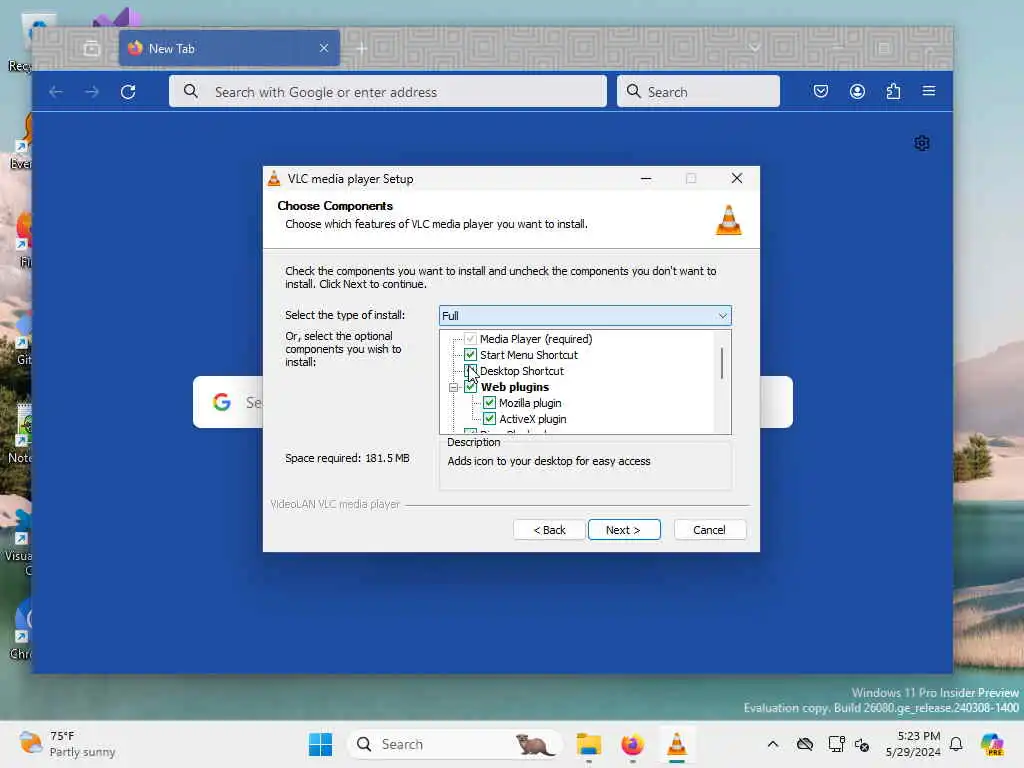
Task: Toggle the Start Menu Shortcut checkbox
Action: (470, 355)
